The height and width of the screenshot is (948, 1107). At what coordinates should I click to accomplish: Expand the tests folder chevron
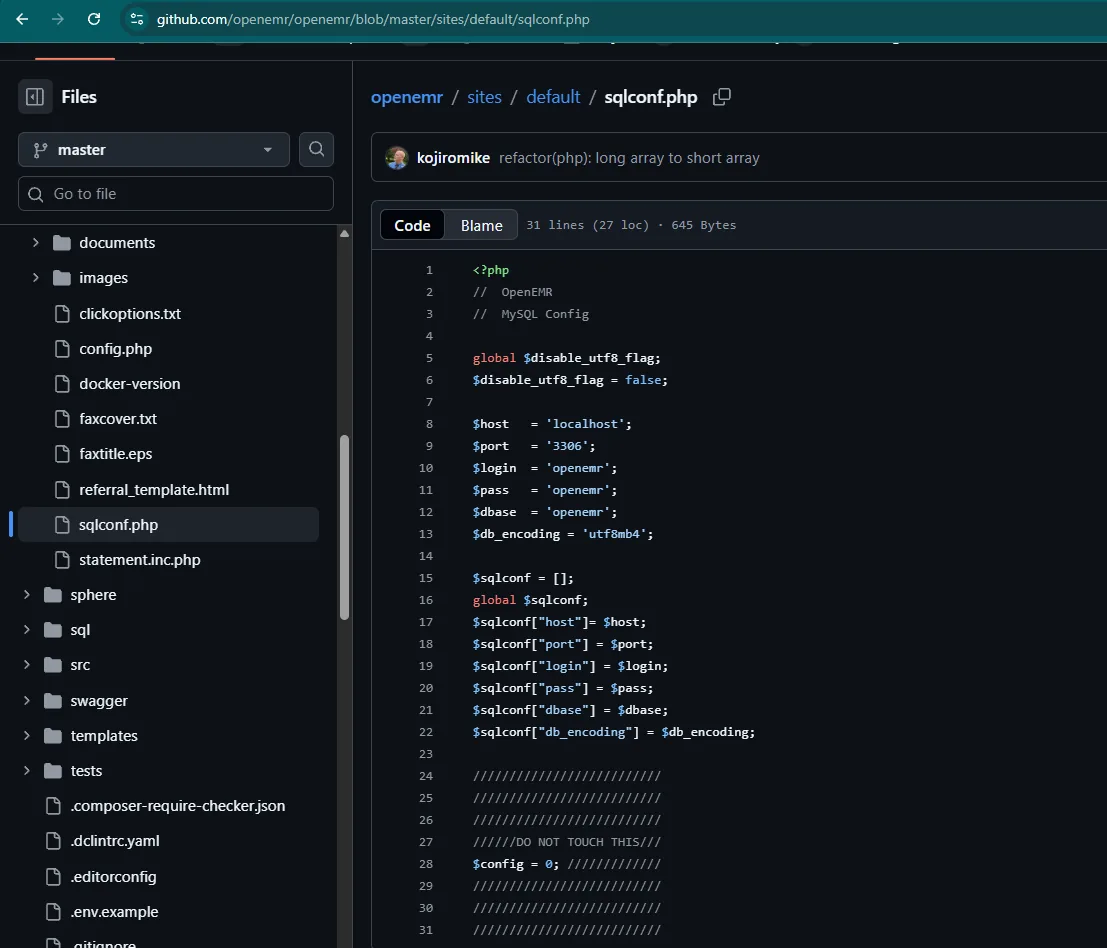click(27, 770)
